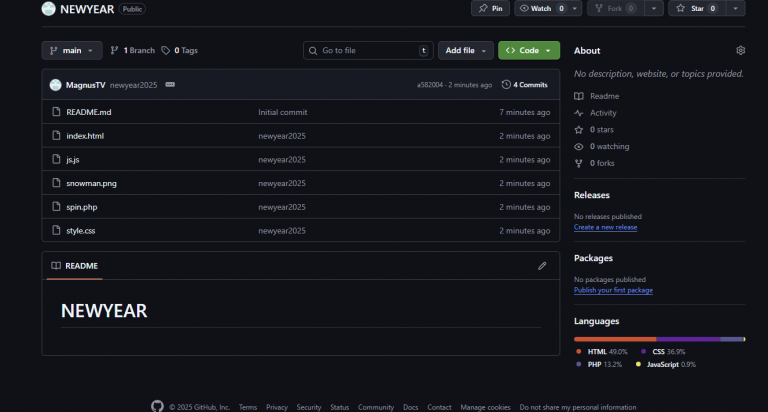Click the MagnusTV commit author avatar
This screenshot has width=768, height=412.
tap(55, 85)
